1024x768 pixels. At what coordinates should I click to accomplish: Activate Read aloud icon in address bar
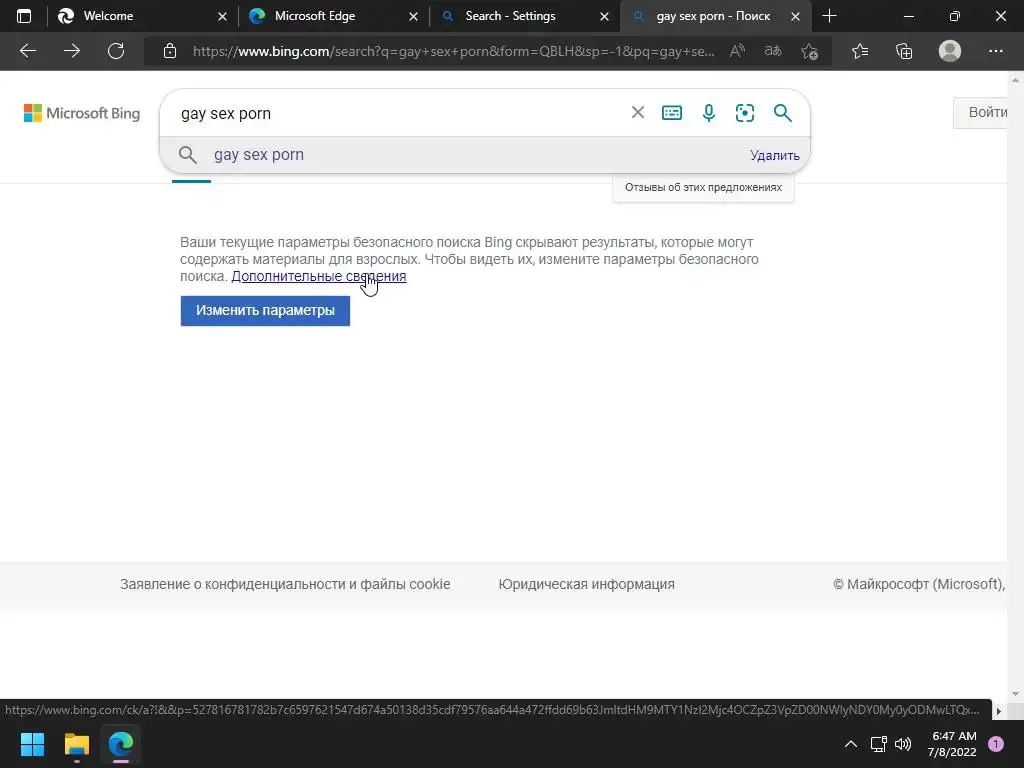point(737,51)
